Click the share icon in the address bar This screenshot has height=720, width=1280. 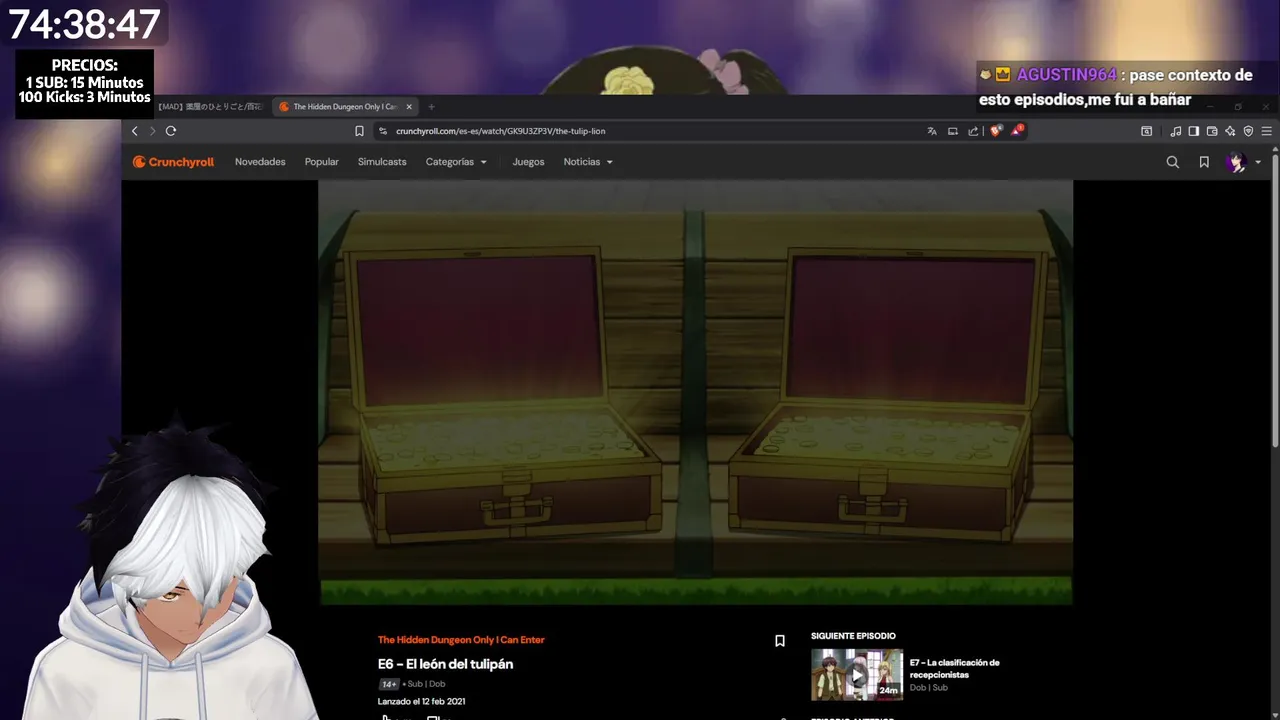coord(973,131)
